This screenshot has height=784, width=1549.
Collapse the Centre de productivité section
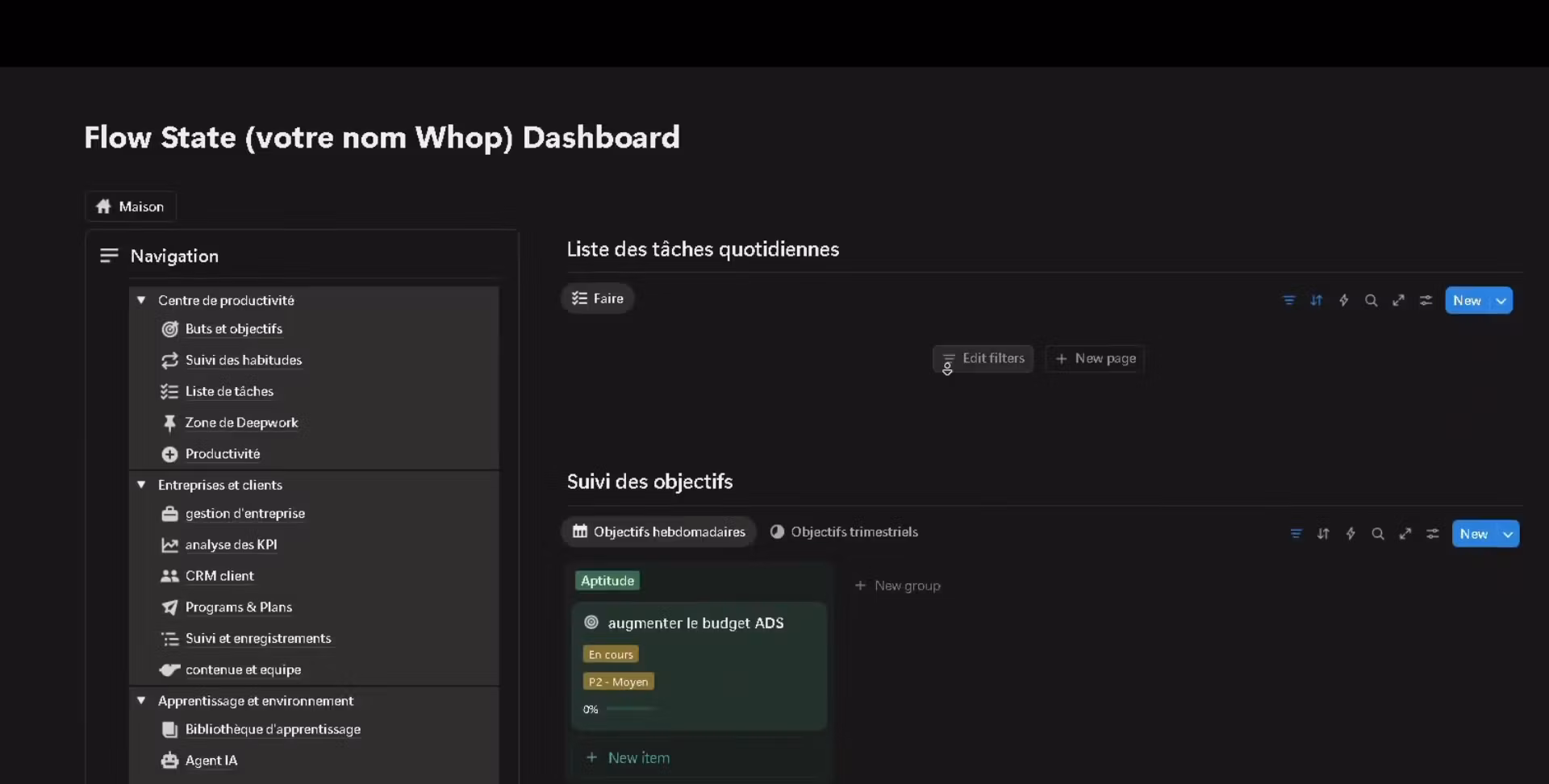pyautogui.click(x=141, y=300)
